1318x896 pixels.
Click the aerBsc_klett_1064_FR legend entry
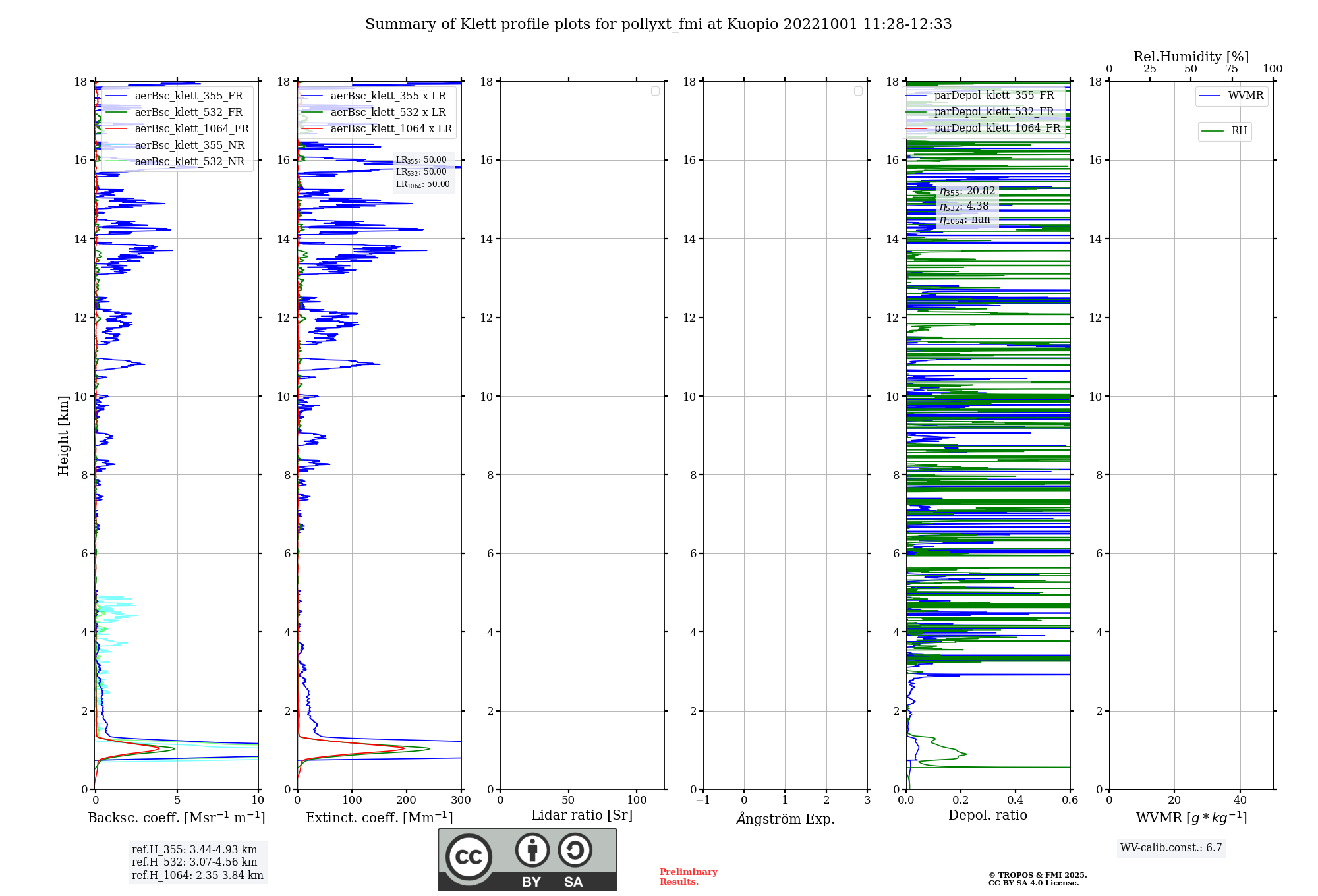[177, 128]
